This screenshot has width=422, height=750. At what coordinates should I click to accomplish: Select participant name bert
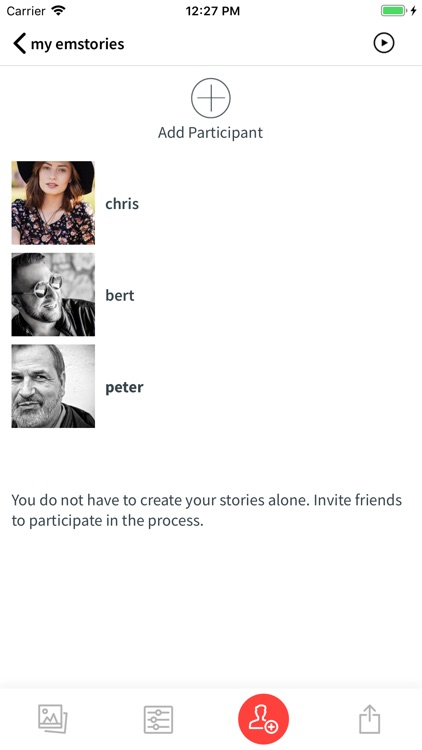pyautogui.click(x=120, y=295)
